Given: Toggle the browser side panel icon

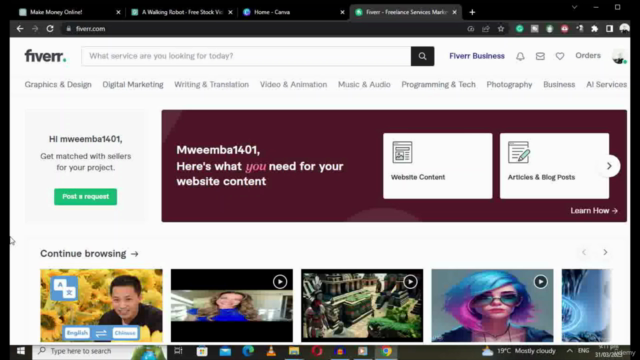Looking at the screenshot, I should click(609, 29).
